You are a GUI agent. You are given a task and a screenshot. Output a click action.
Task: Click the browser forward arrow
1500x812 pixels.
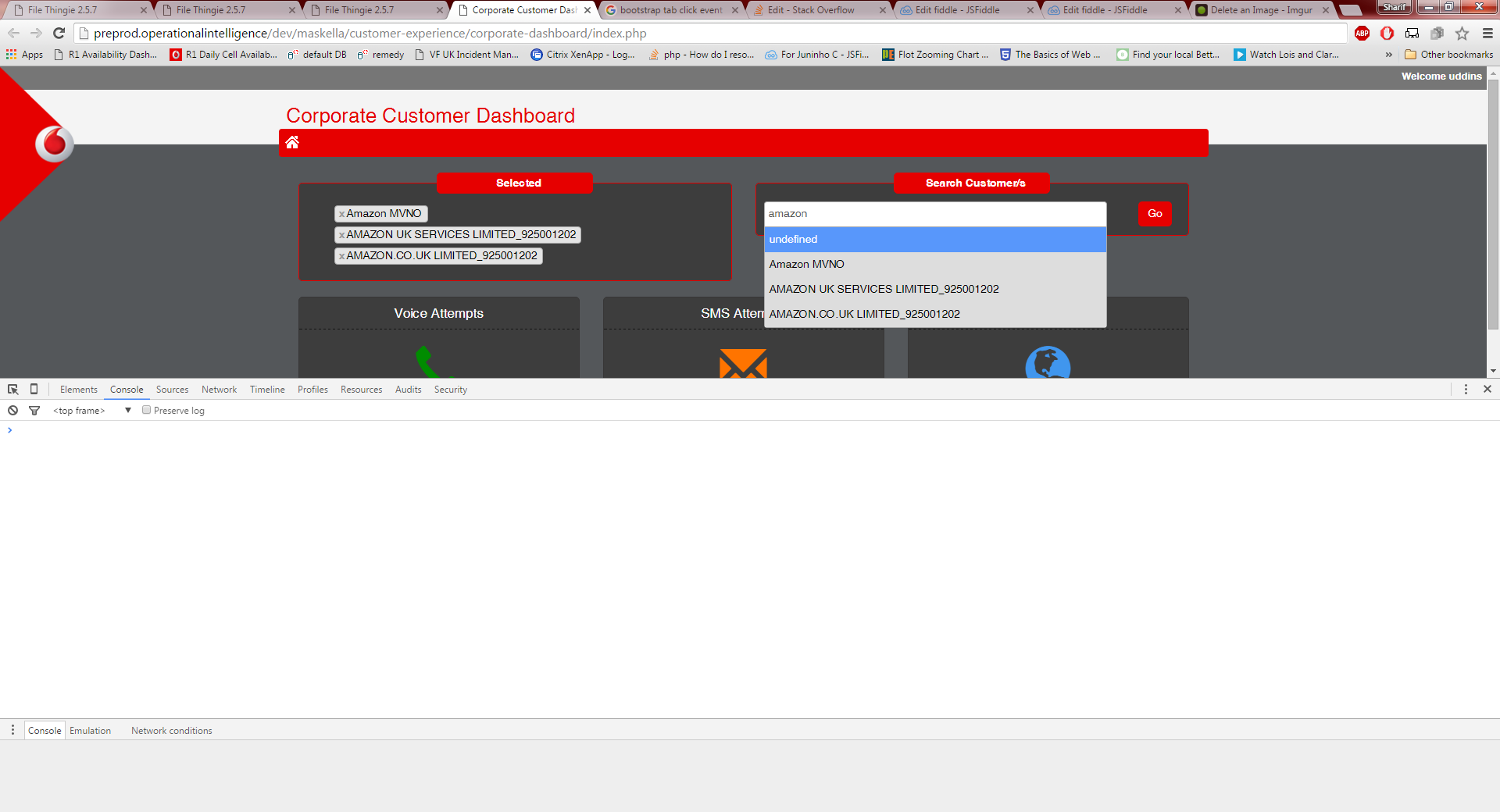pos(36,34)
